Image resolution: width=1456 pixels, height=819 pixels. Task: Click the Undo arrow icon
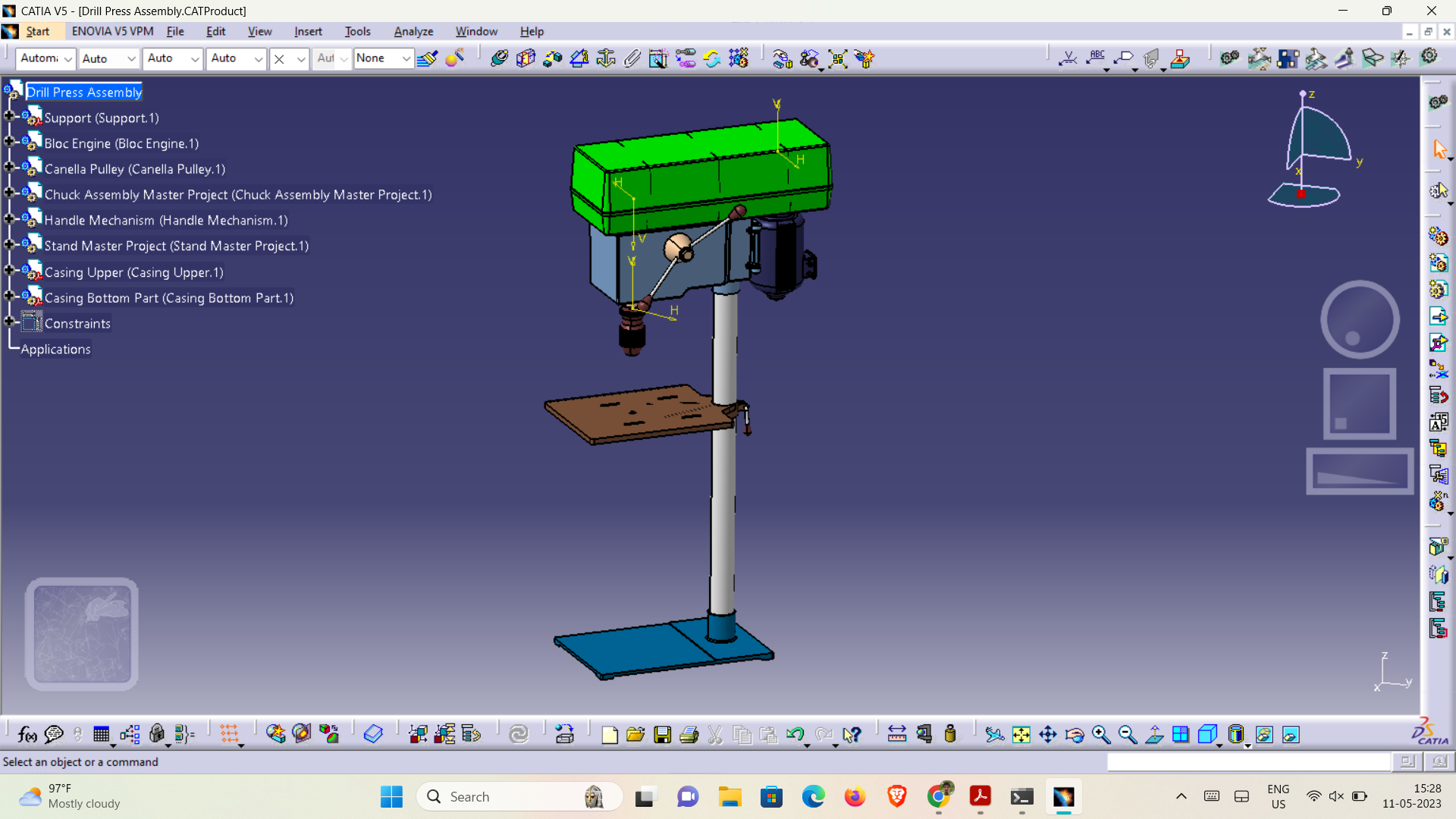click(794, 734)
